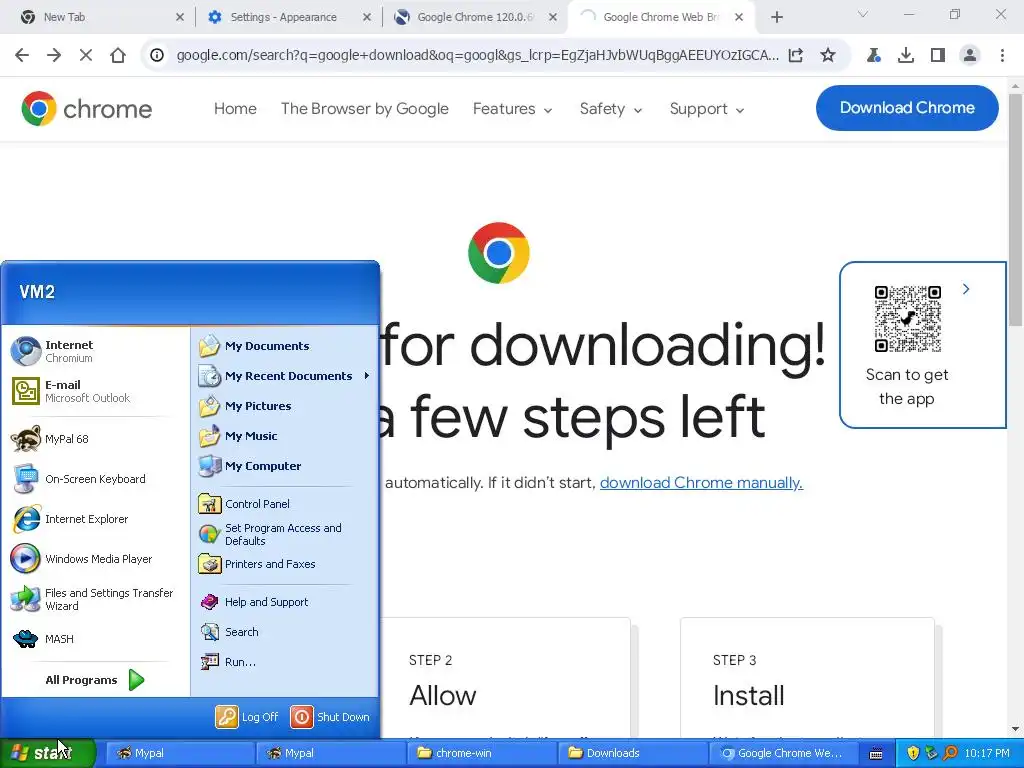Launch On-Screen Keyboard

[96, 479]
